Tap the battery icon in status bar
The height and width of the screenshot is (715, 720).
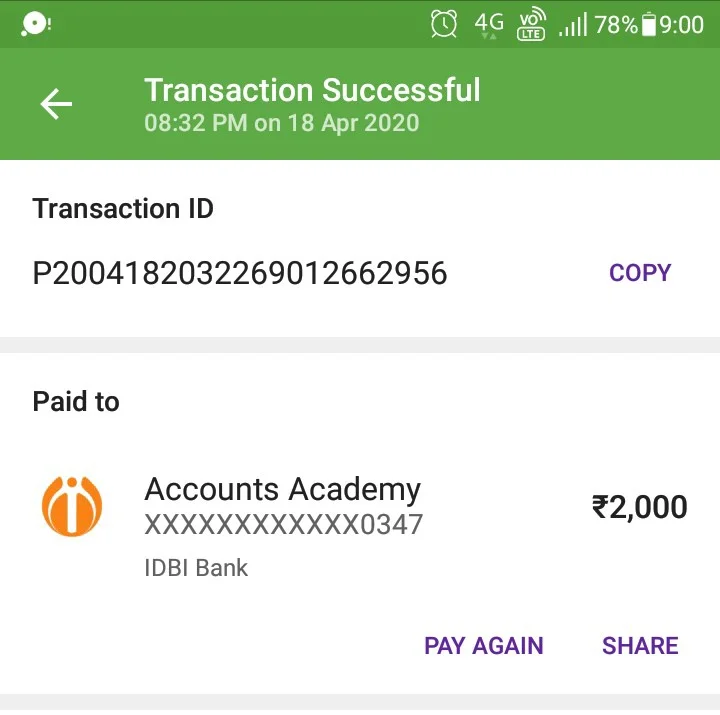(x=649, y=24)
